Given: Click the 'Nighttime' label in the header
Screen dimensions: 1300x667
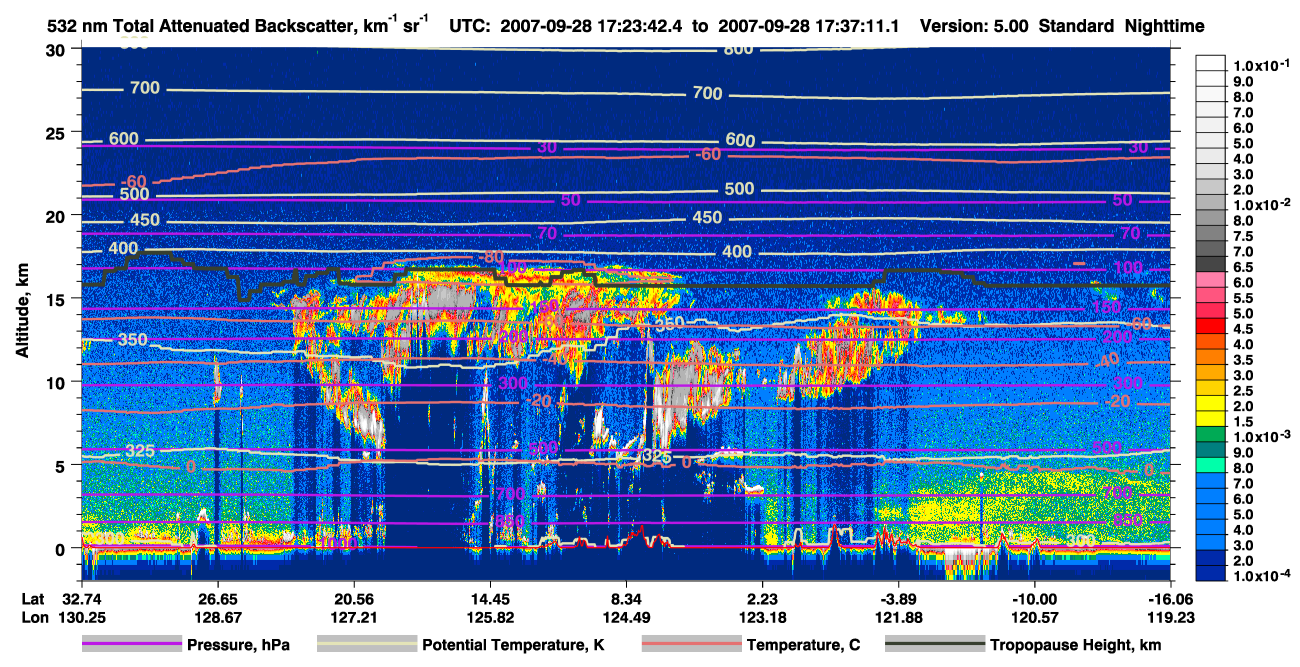Looking at the screenshot, I should coord(1165,26).
